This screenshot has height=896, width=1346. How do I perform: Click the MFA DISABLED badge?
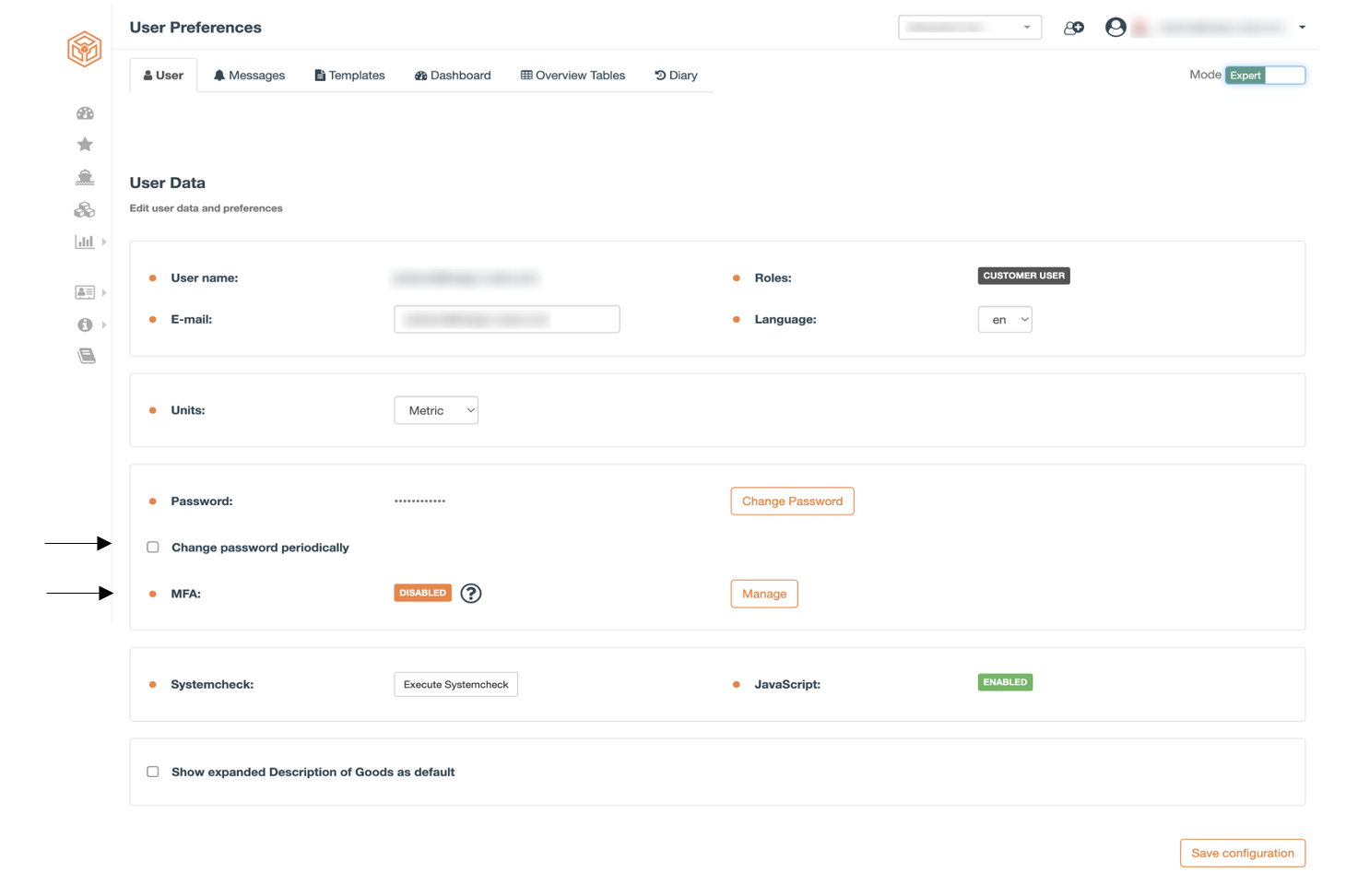[422, 593]
